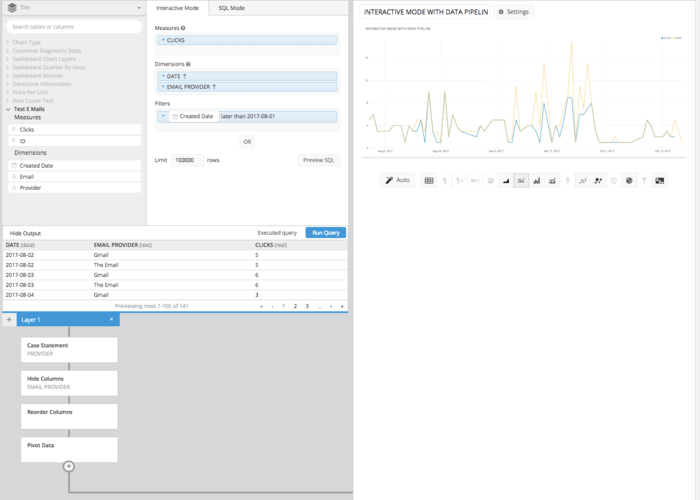Open the CLICKS measure dropdown
Viewport: 700px width, 500px height.
point(162,40)
